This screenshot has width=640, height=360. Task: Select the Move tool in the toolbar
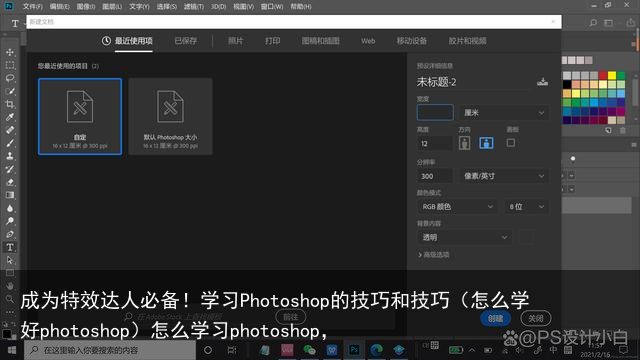pyautogui.click(x=10, y=52)
